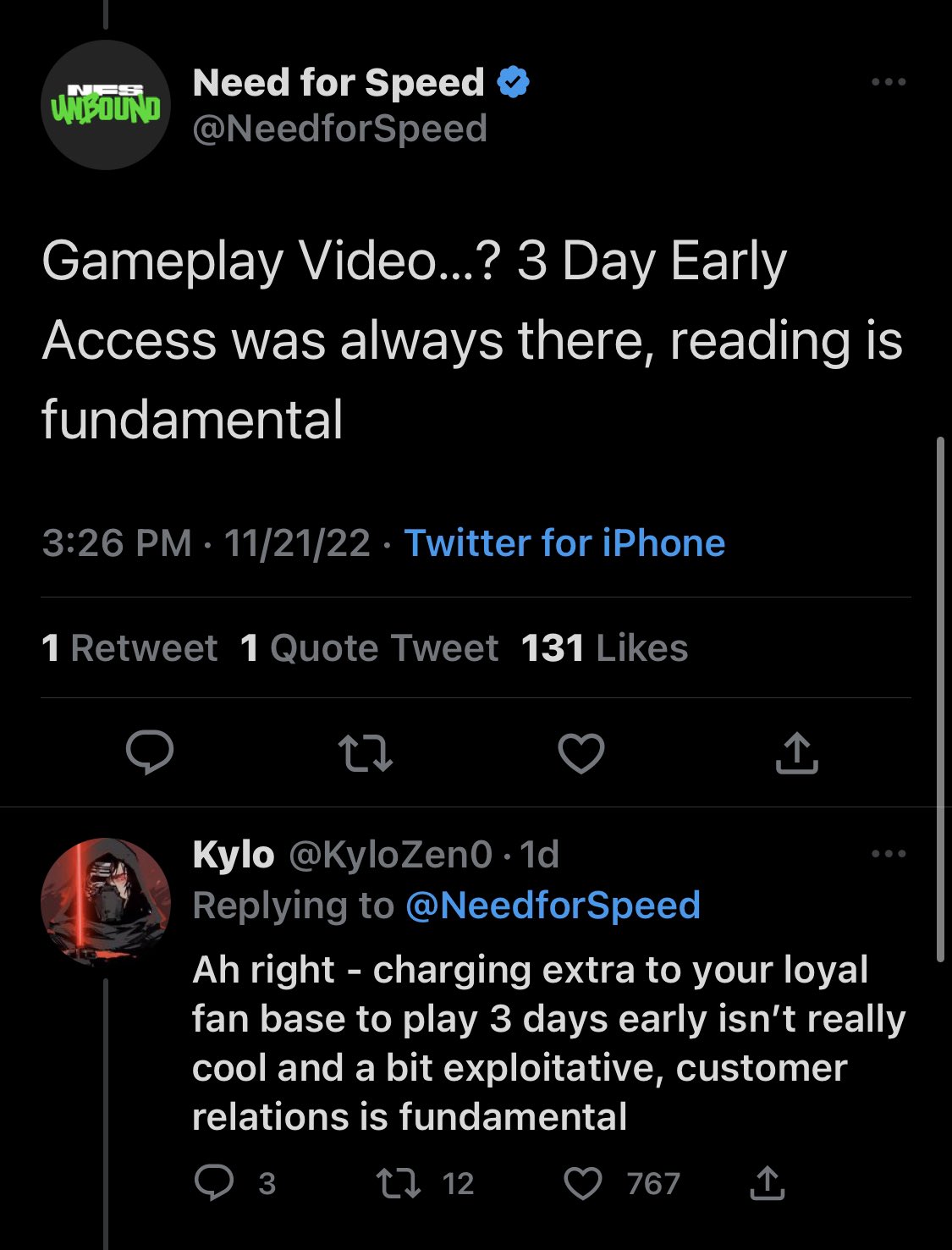View the 1 Retweet list
The height and width of the screenshot is (1250, 952).
point(129,648)
